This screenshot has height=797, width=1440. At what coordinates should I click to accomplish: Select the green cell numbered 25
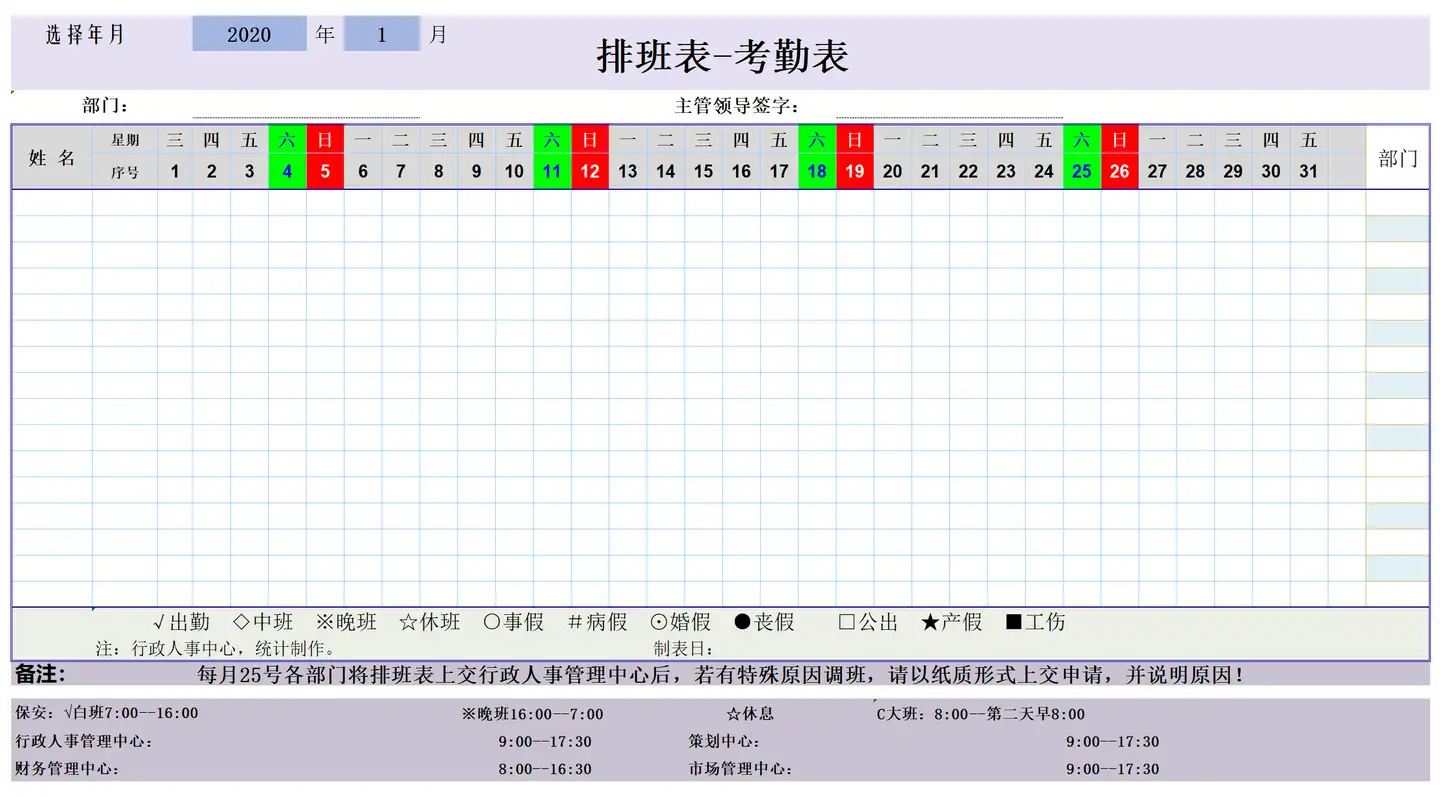click(x=1082, y=172)
